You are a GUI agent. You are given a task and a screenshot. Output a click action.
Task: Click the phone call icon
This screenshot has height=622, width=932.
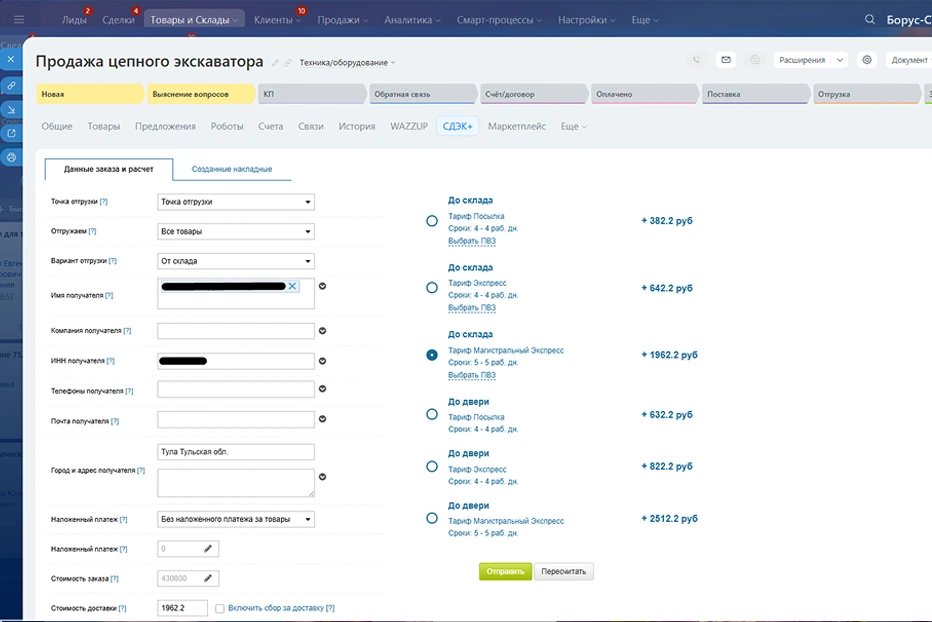pos(697,60)
